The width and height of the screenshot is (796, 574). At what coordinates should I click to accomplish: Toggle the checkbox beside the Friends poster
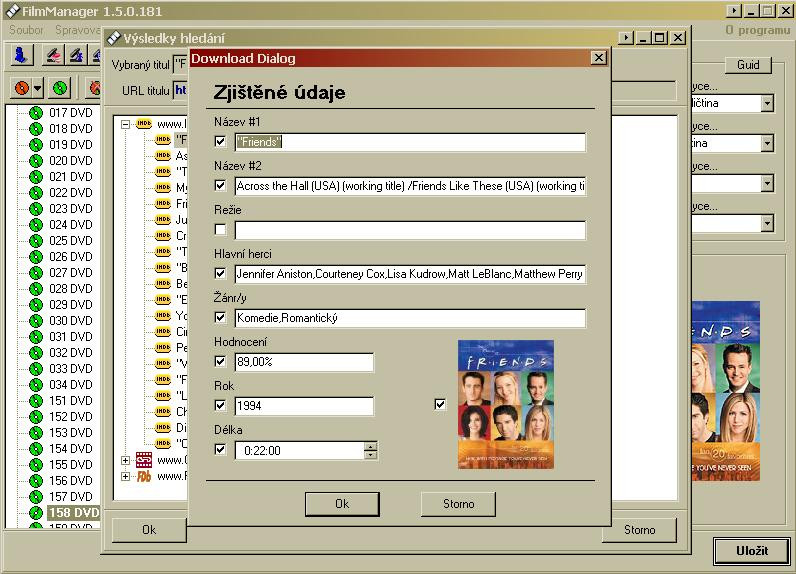(x=440, y=404)
